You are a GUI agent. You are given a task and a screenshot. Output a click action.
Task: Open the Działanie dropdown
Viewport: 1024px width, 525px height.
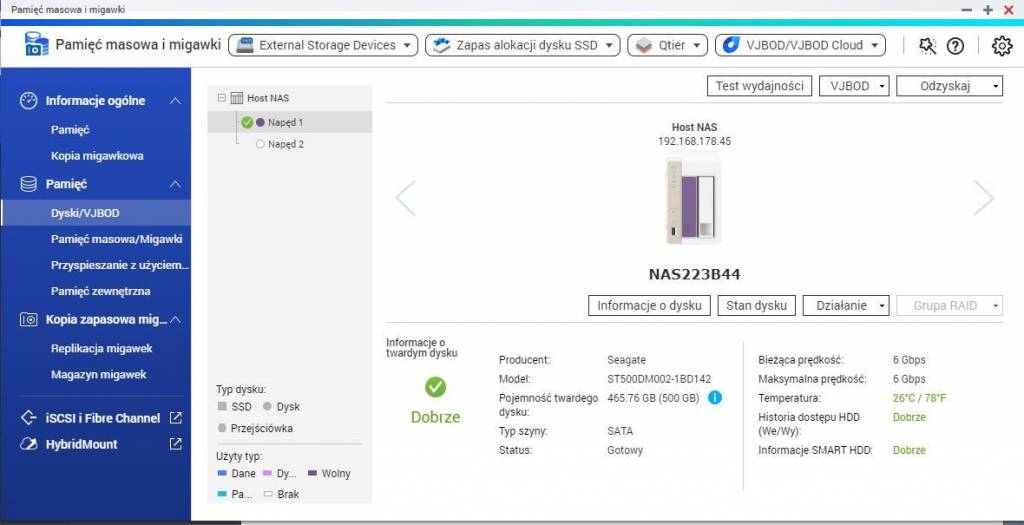846,306
